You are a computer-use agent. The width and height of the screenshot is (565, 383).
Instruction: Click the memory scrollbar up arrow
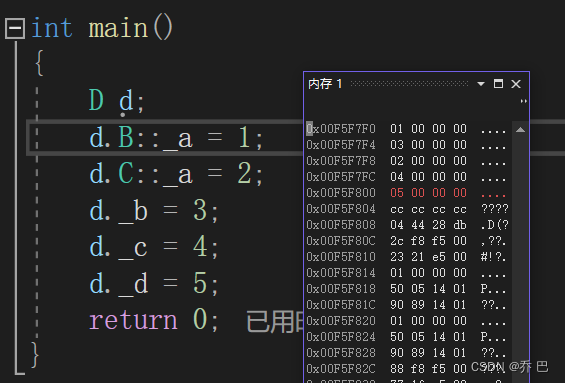click(520, 130)
